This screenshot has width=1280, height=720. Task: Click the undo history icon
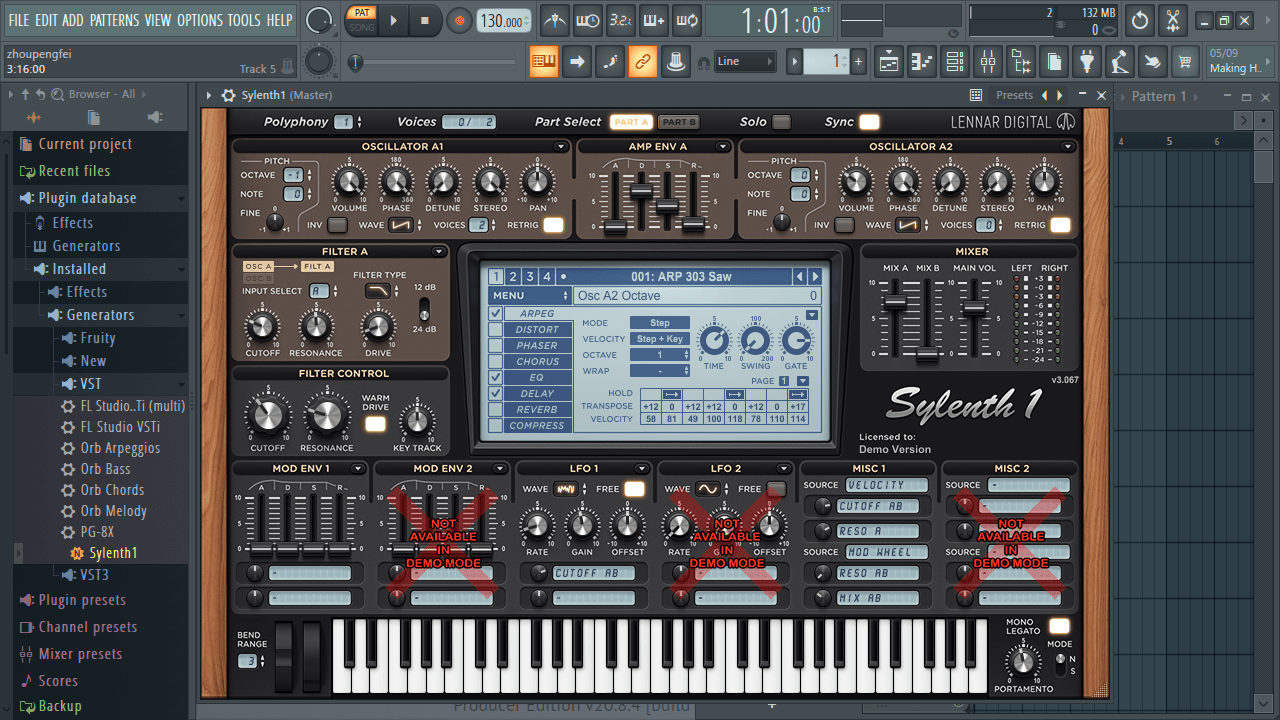click(1140, 20)
